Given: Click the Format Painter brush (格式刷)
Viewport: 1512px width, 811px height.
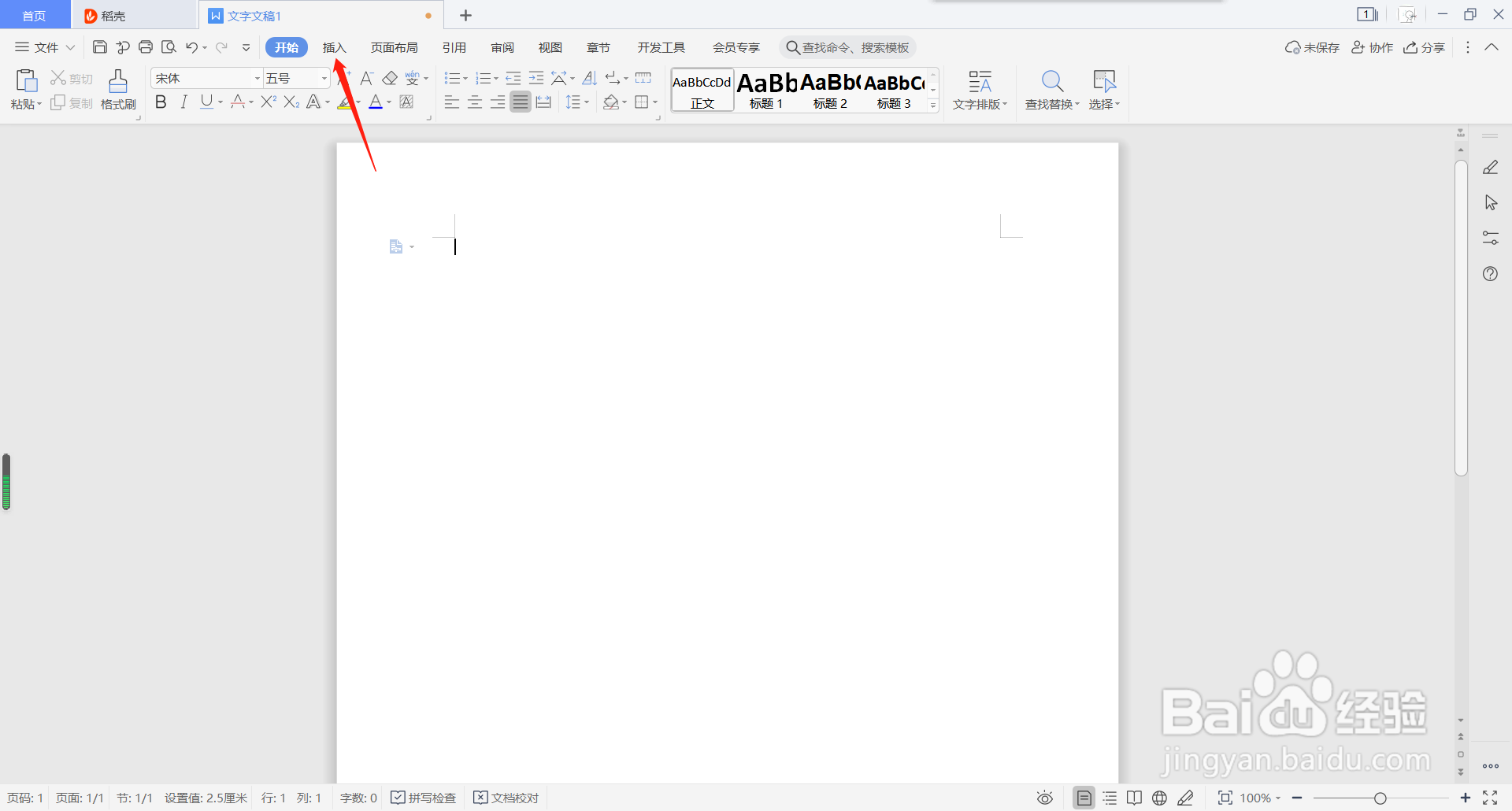Looking at the screenshot, I should [x=118, y=89].
